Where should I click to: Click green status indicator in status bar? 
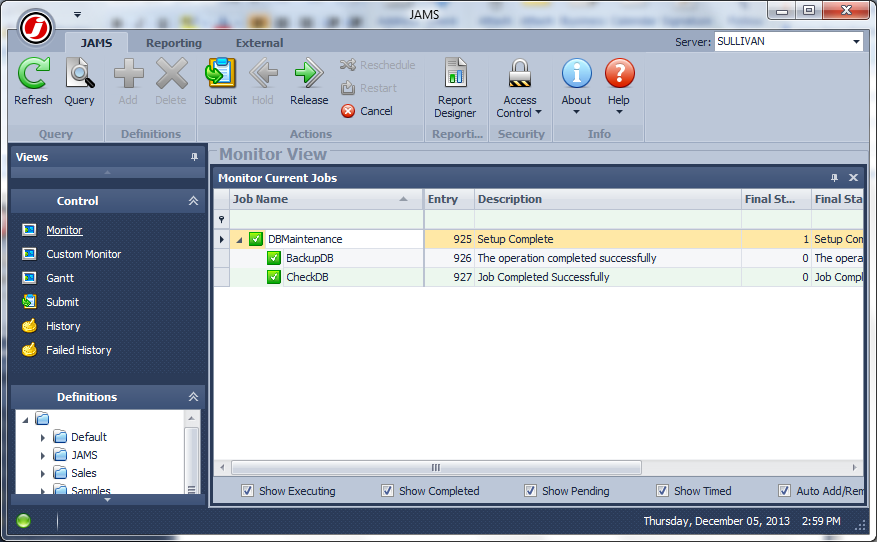[23, 521]
